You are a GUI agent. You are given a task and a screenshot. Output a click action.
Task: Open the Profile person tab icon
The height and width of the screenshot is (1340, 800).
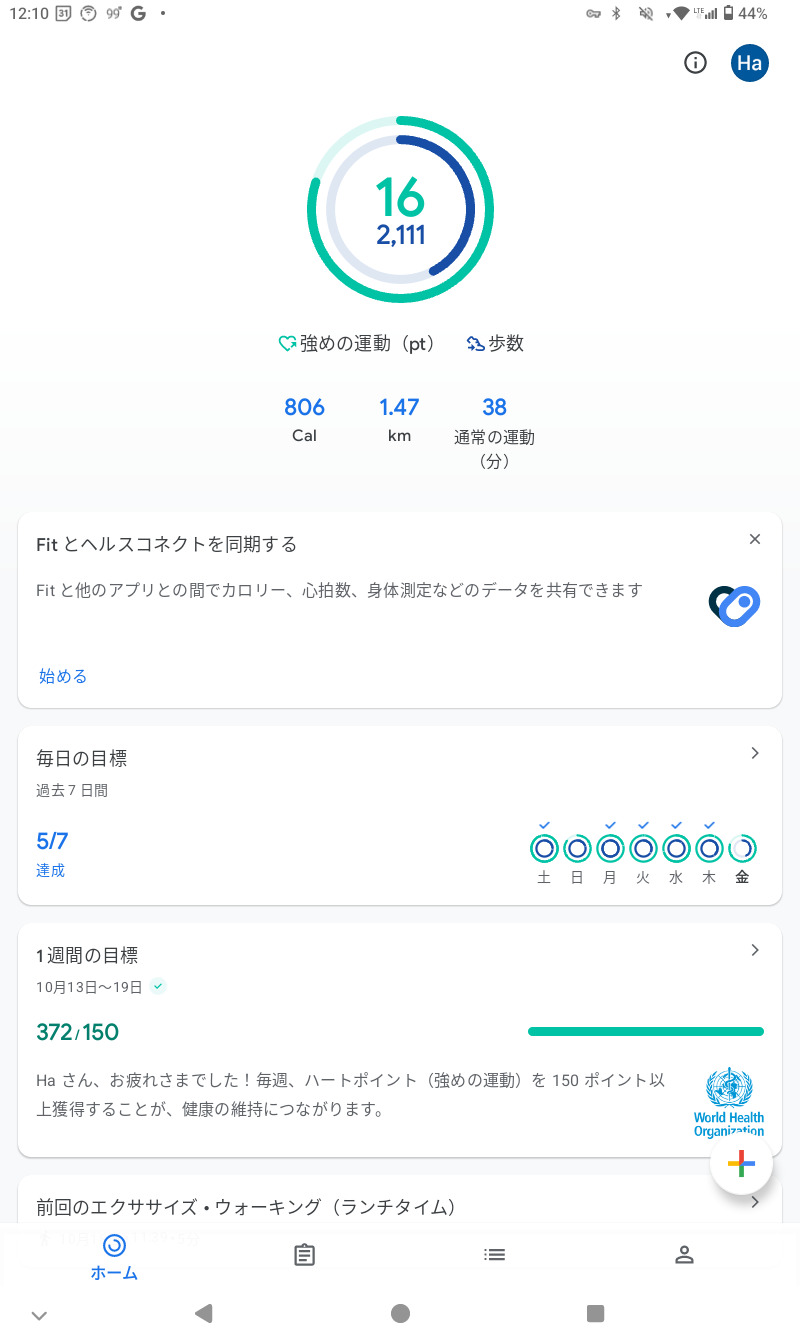pos(684,1255)
